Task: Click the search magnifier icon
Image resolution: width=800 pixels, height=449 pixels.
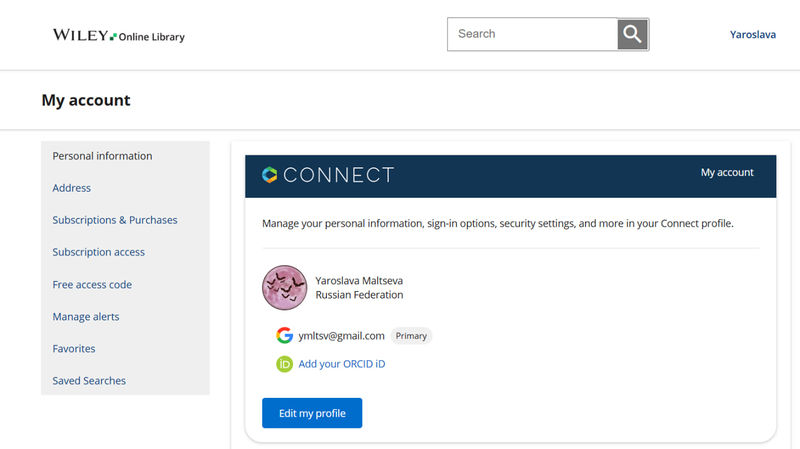Action: click(632, 34)
